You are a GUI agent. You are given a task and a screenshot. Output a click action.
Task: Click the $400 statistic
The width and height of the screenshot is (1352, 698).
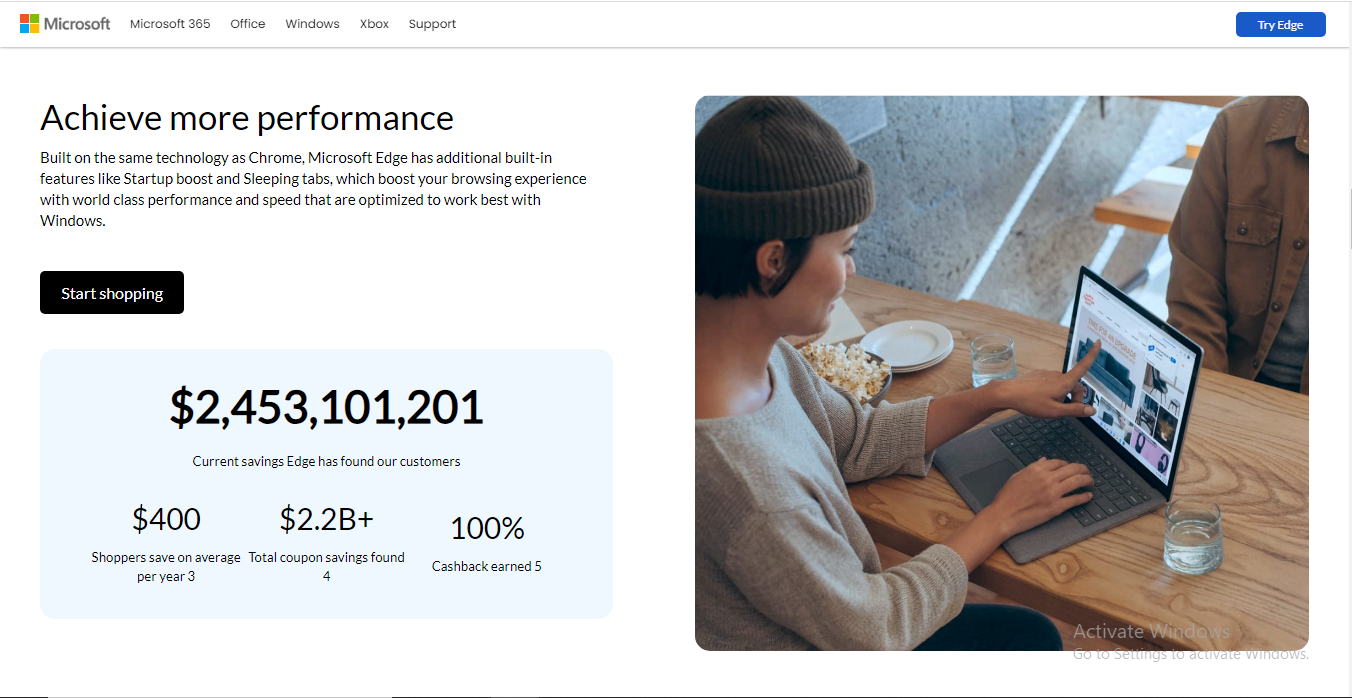pos(166,519)
